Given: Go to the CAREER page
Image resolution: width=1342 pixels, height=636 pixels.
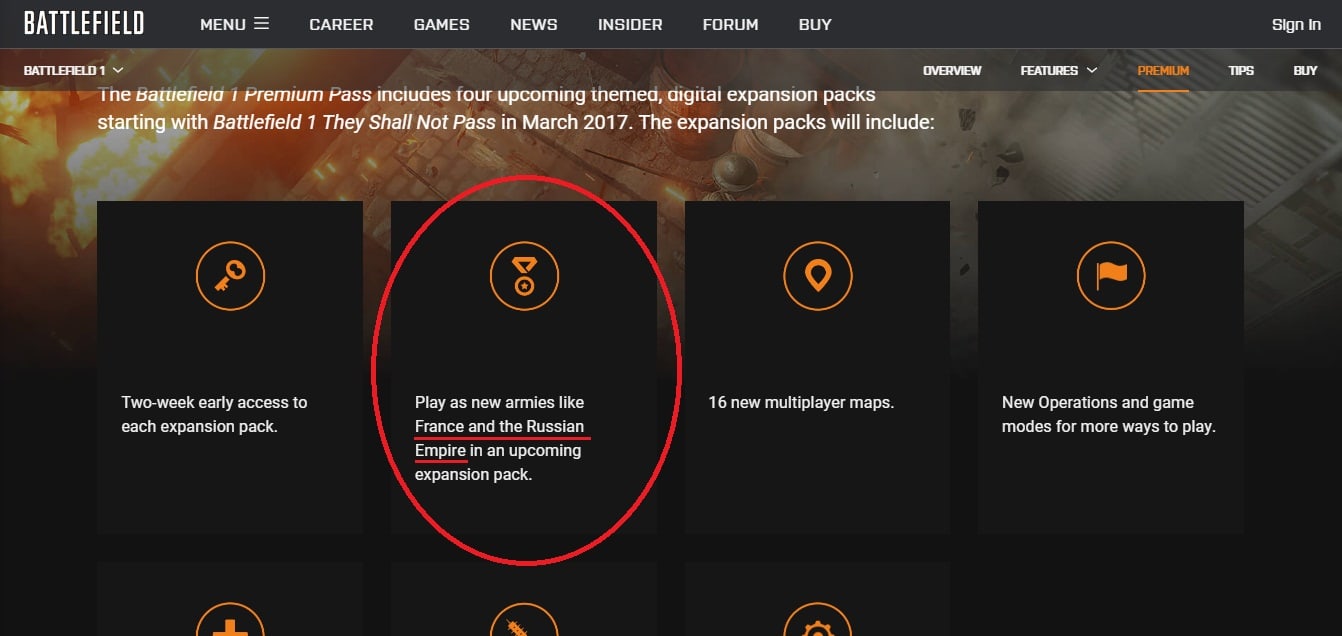Looking at the screenshot, I should (341, 24).
